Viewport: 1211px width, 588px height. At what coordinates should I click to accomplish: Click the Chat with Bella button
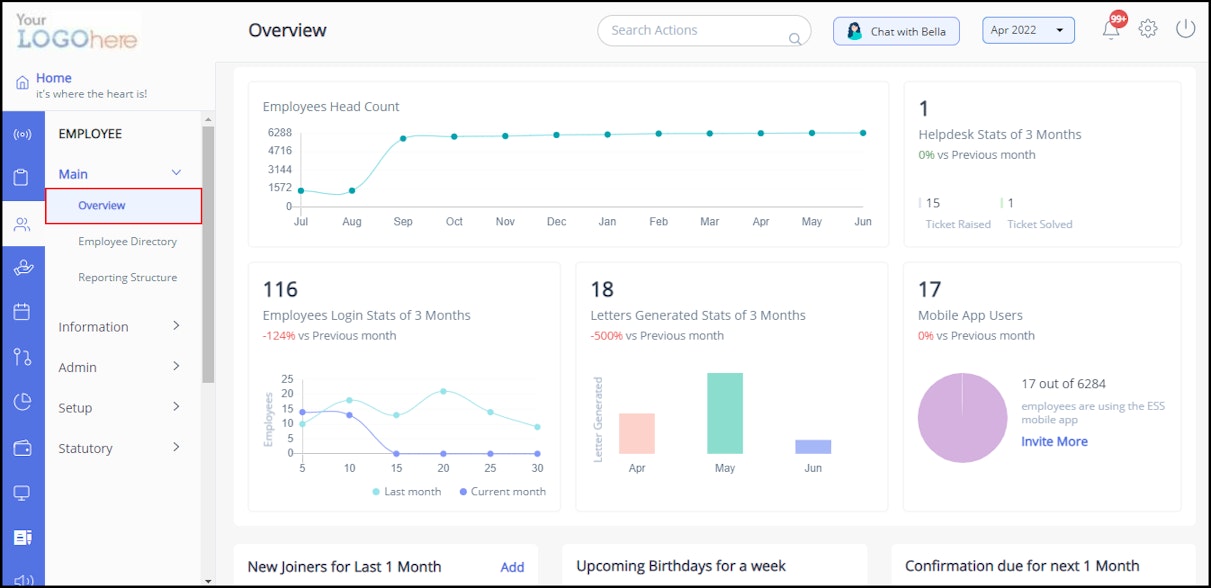(895, 30)
